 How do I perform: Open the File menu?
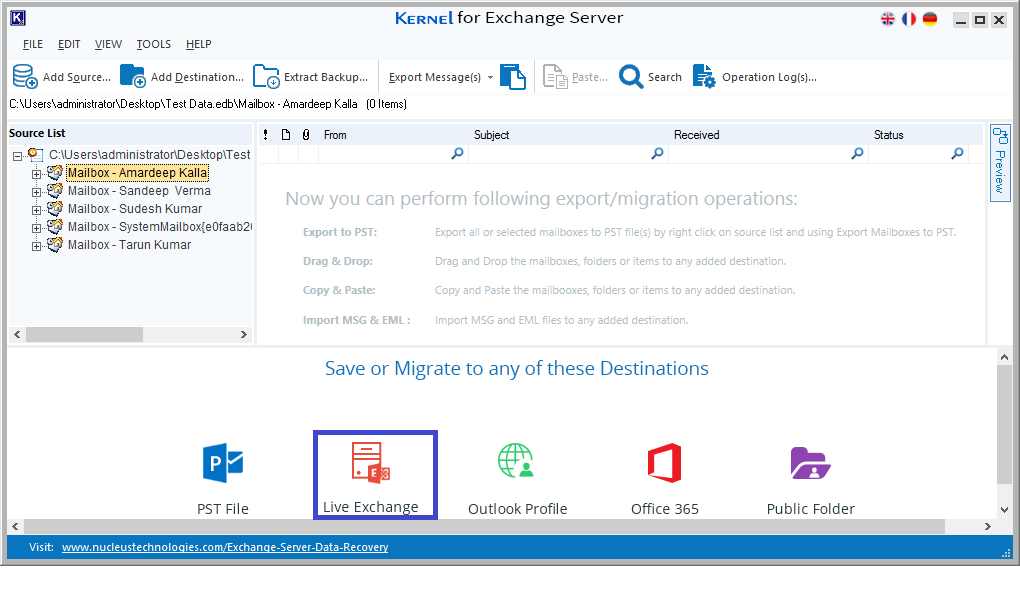(x=33, y=44)
